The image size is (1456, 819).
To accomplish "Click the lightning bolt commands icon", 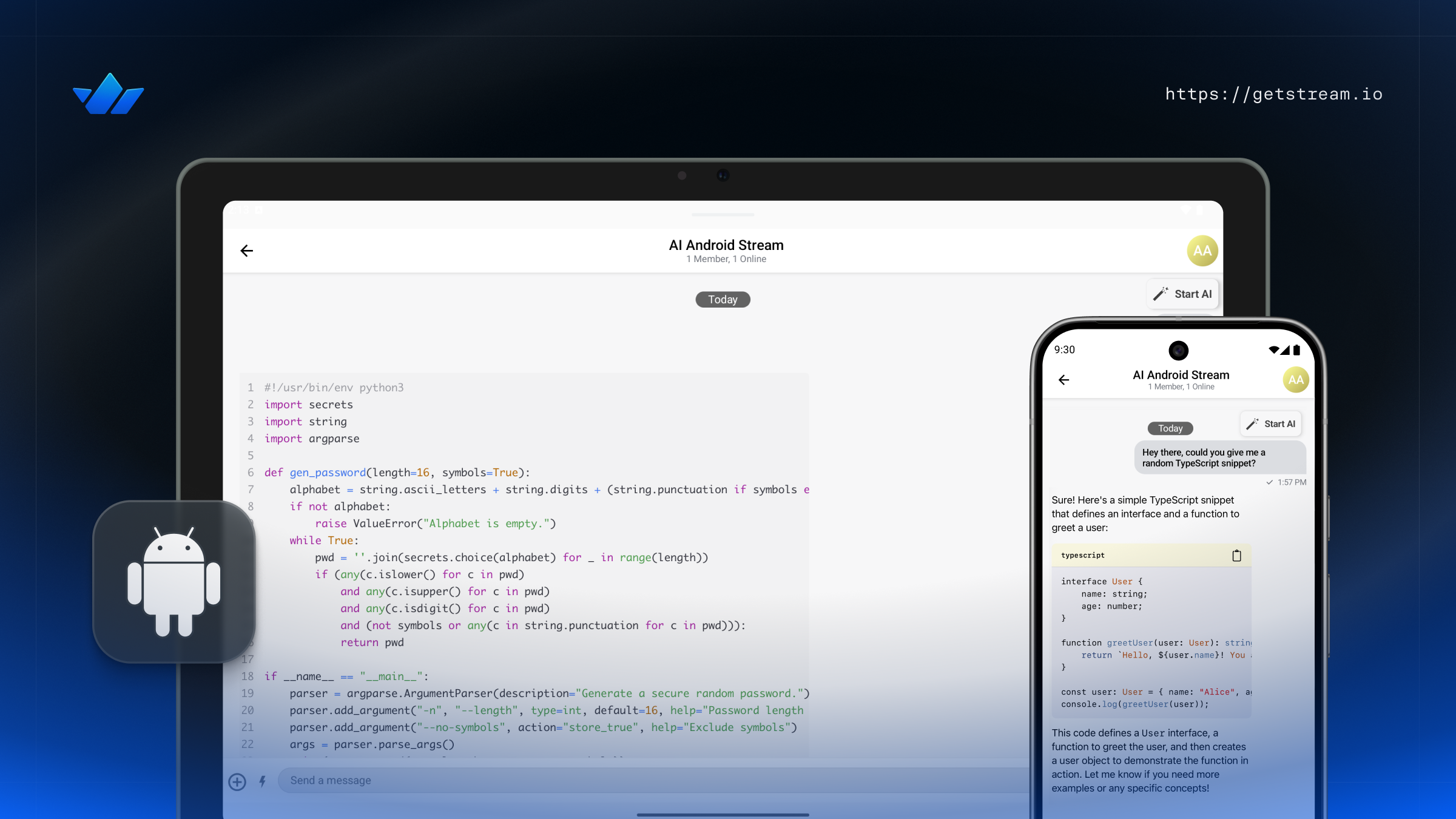I will point(263,781).
